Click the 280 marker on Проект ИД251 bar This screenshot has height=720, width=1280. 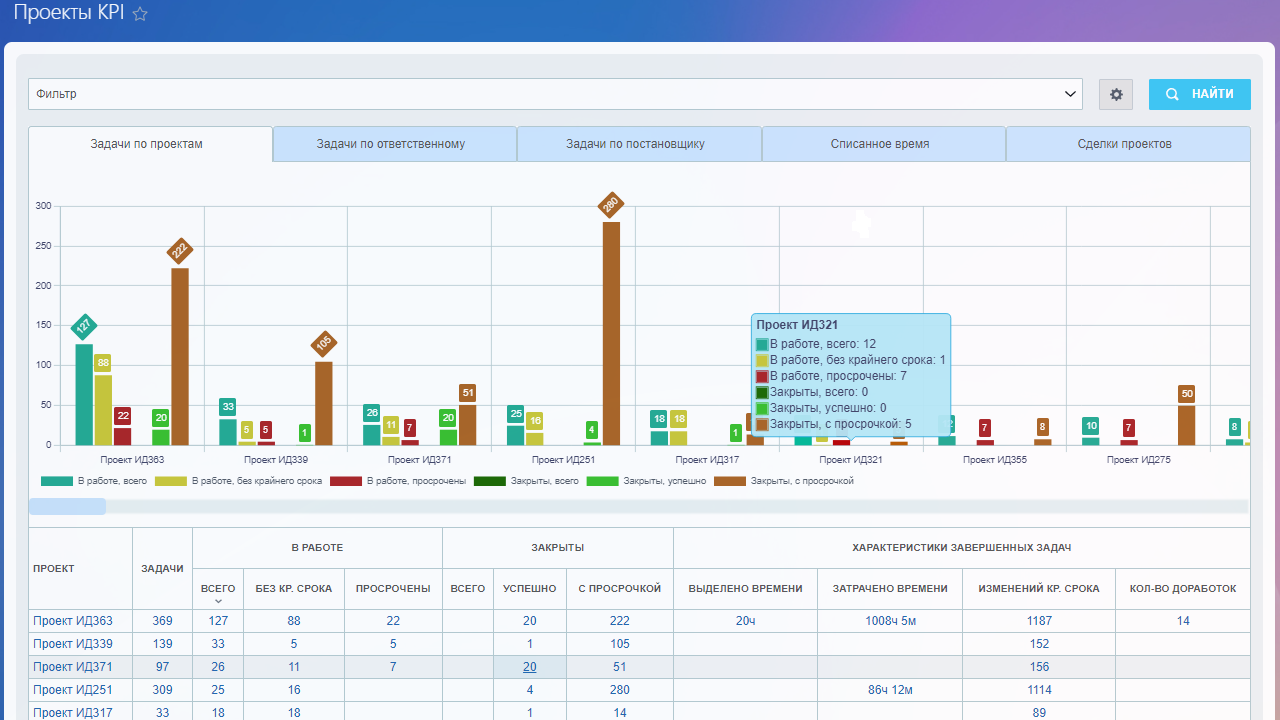pyautogui.click(x=610, y=205)
